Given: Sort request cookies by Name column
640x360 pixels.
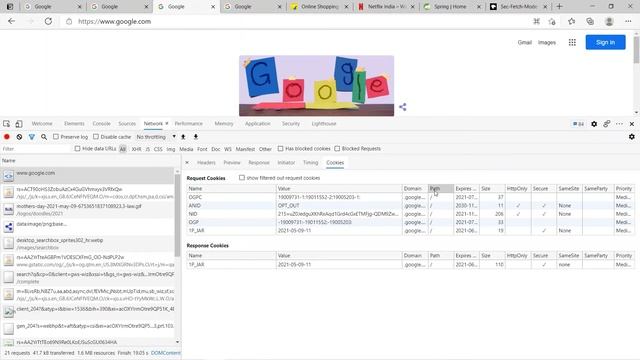Looking at the screenshot, I should click(x=231, y=189).
